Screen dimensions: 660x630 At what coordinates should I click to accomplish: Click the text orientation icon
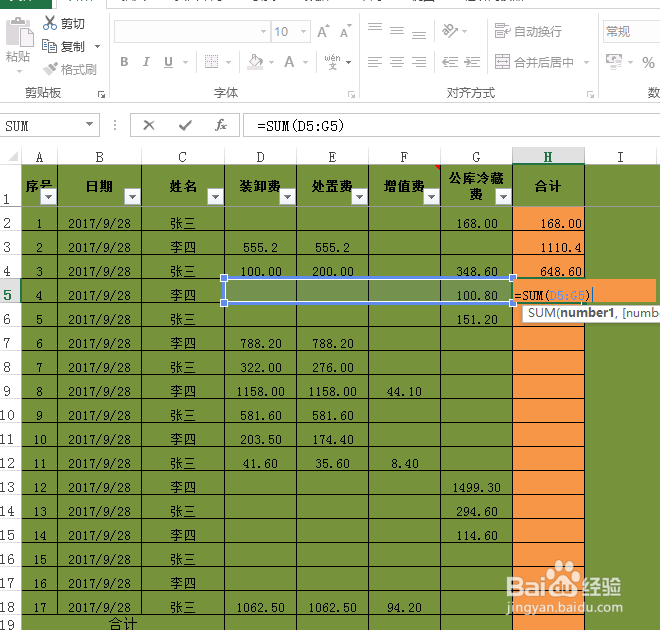pyautogui.click(x=450, y=31)
